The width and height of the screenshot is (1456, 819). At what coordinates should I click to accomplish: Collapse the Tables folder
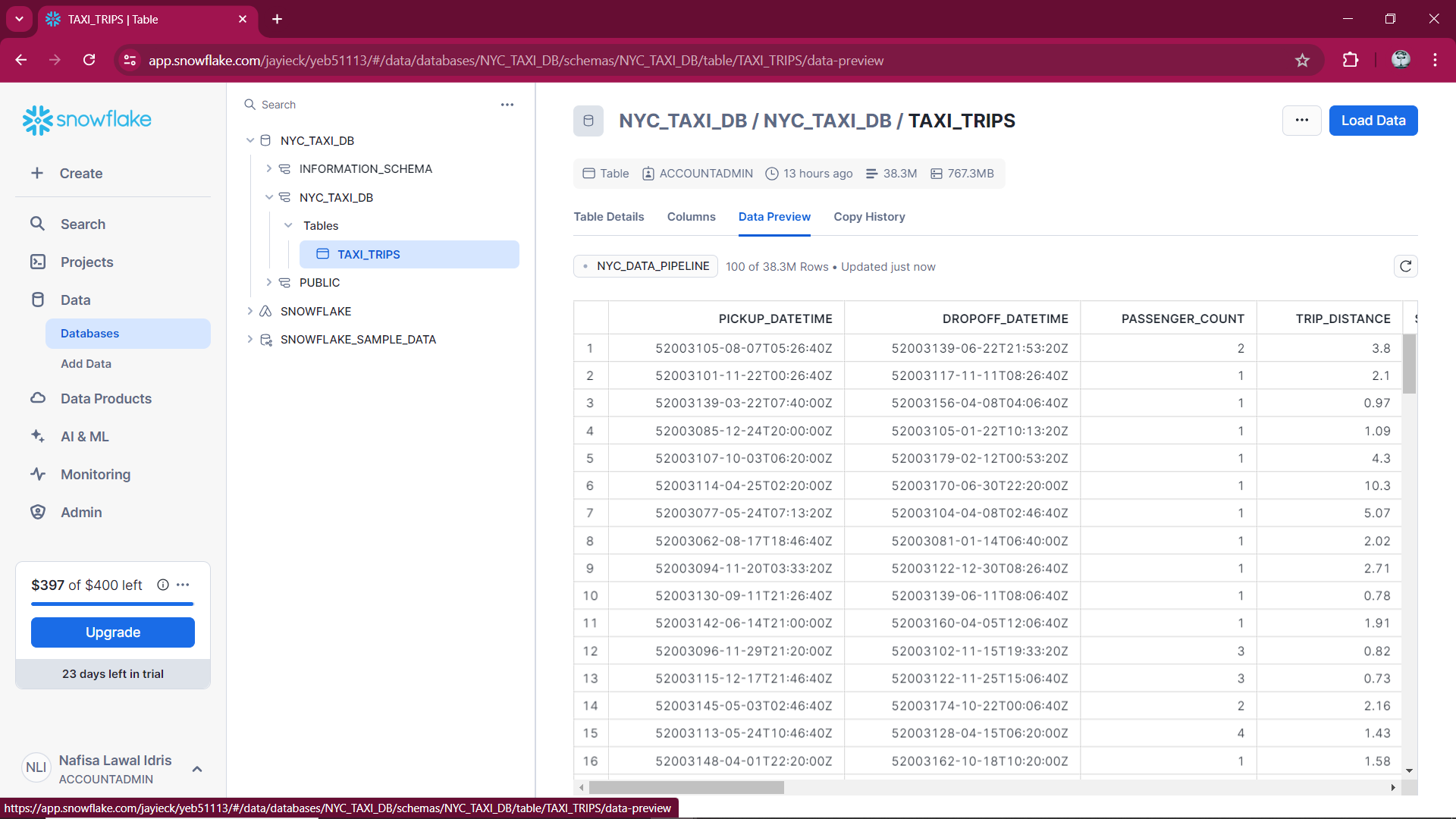[288, 225]
